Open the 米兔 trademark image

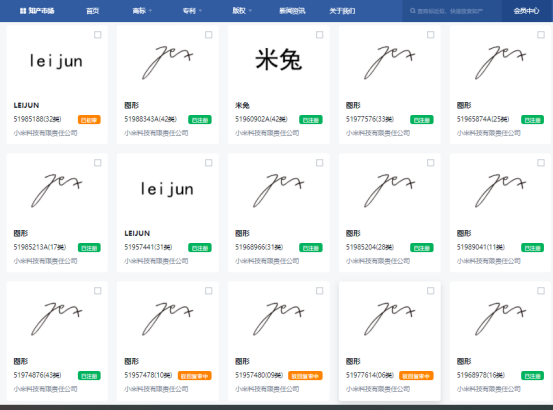279,60
